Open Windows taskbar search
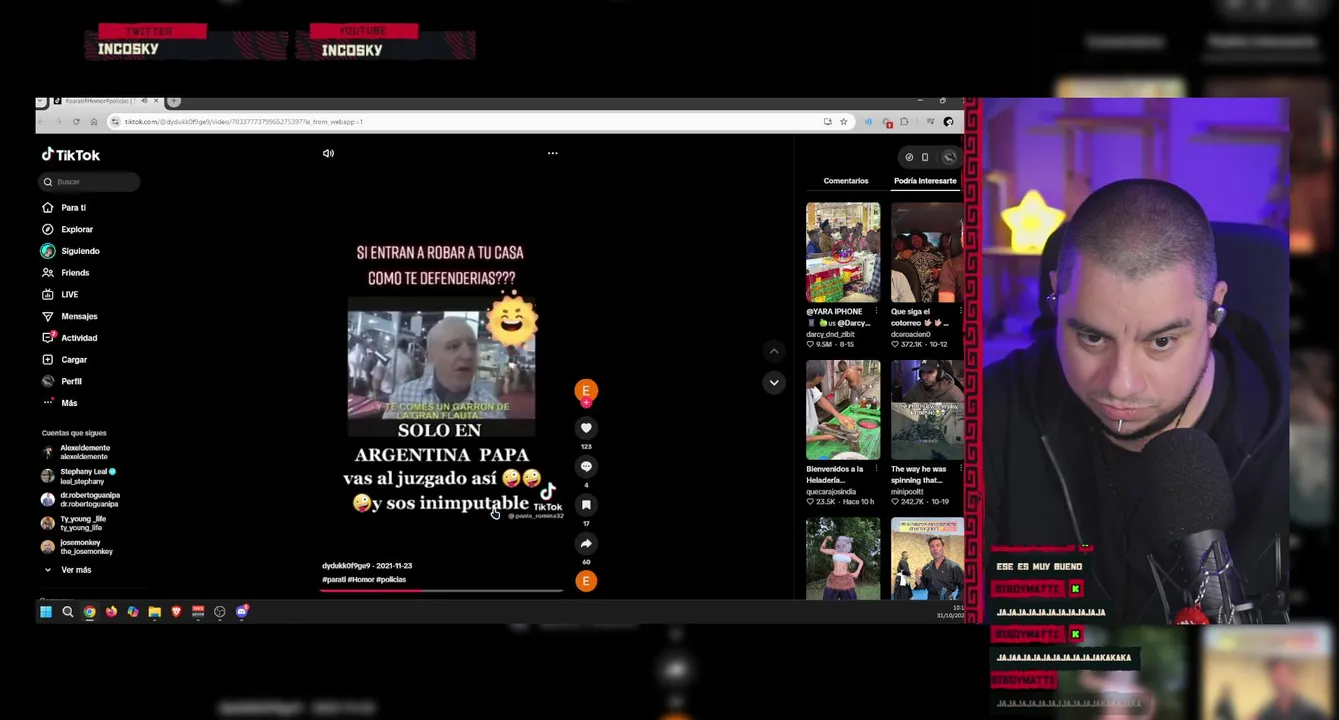The image size is (1339, 720). click(68, 612)
